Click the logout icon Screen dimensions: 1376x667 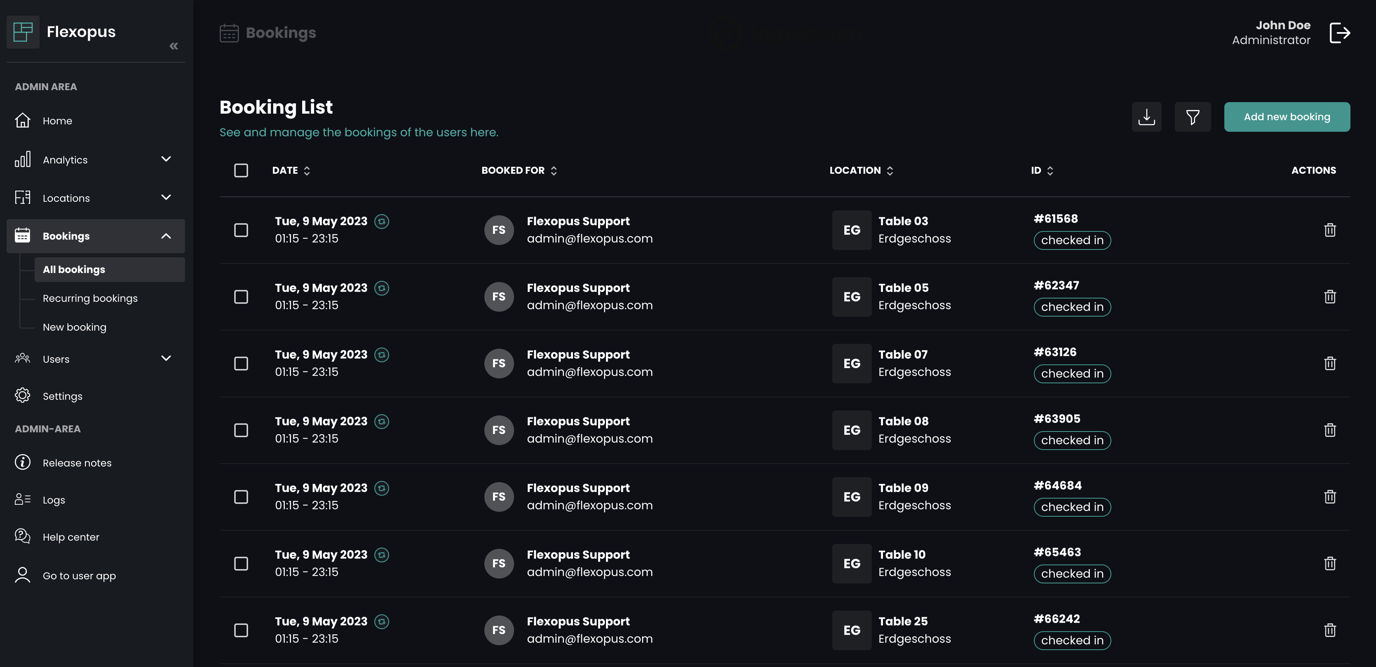pyautogui.click(x=1340, y=33)
